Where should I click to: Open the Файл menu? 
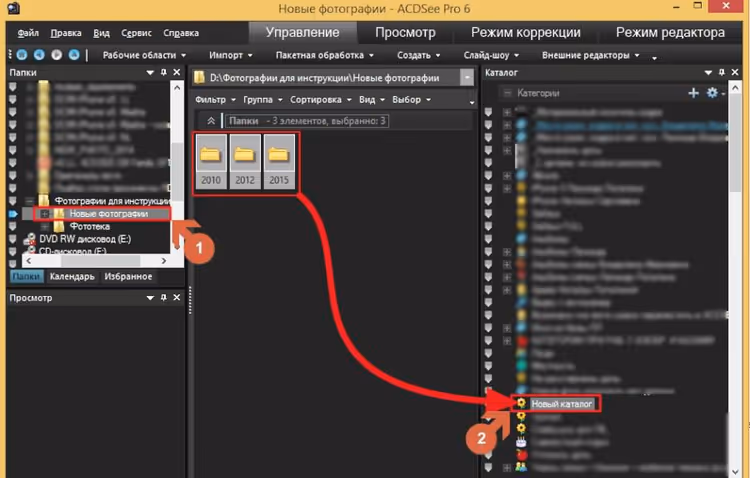28,33
